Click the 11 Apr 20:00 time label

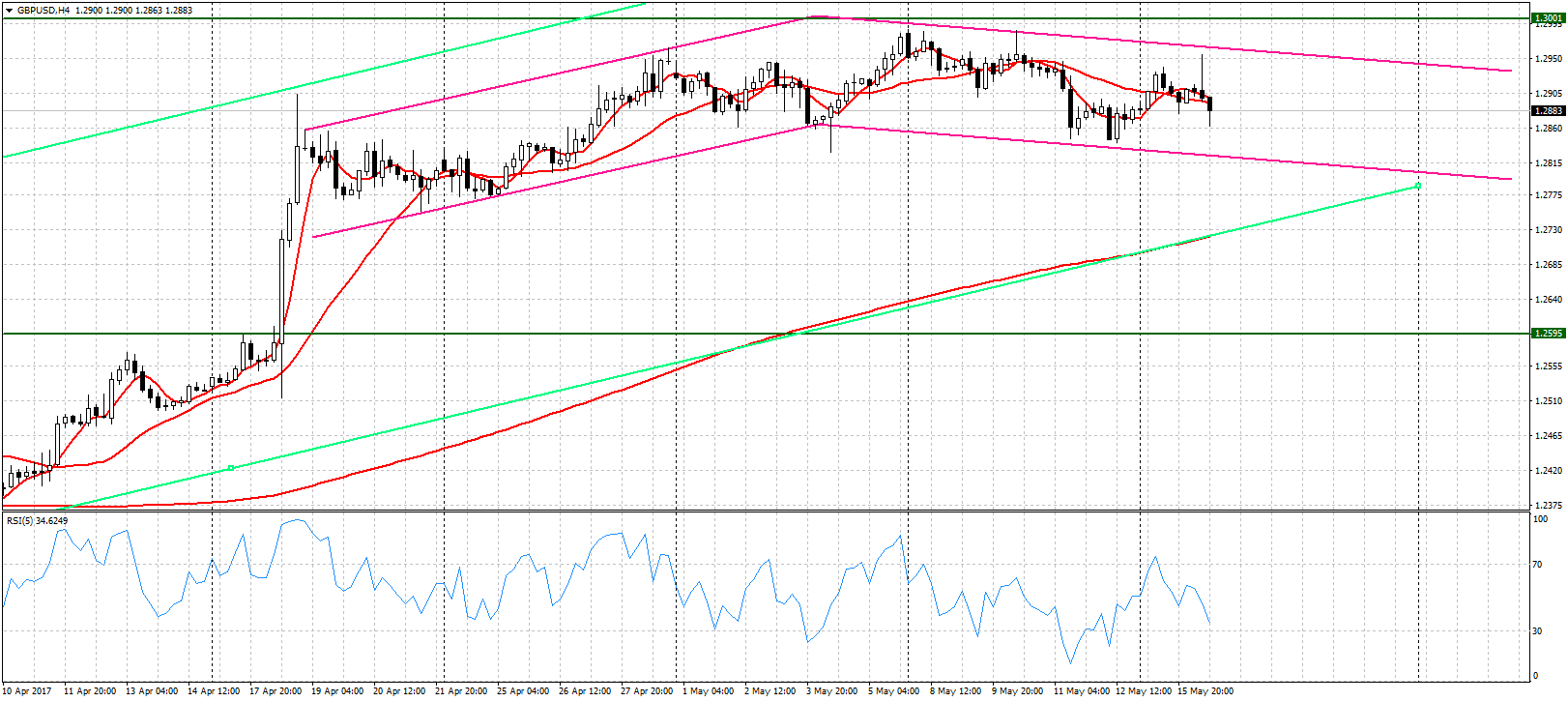[x=90, y=691]
